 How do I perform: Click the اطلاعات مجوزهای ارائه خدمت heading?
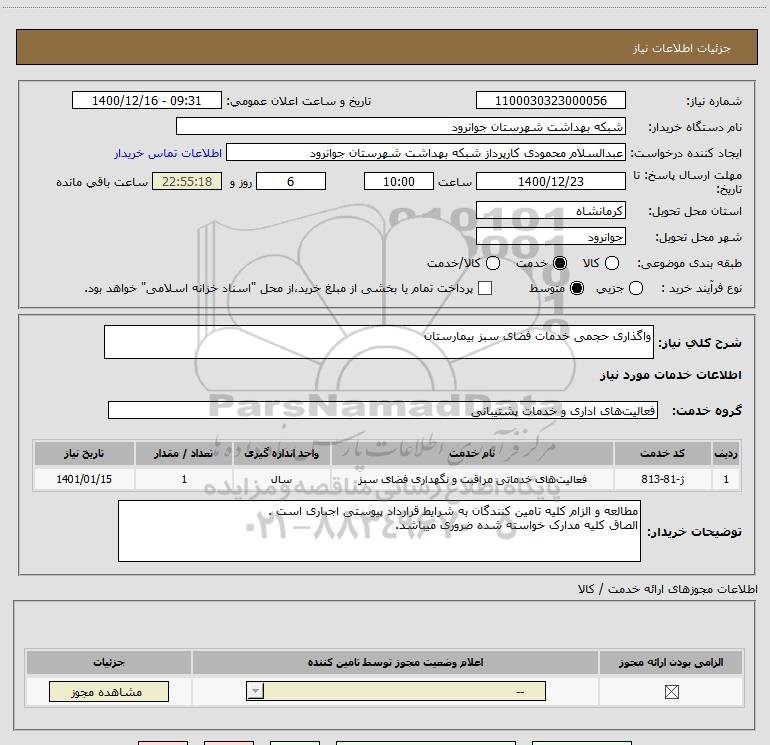(667, 589)
